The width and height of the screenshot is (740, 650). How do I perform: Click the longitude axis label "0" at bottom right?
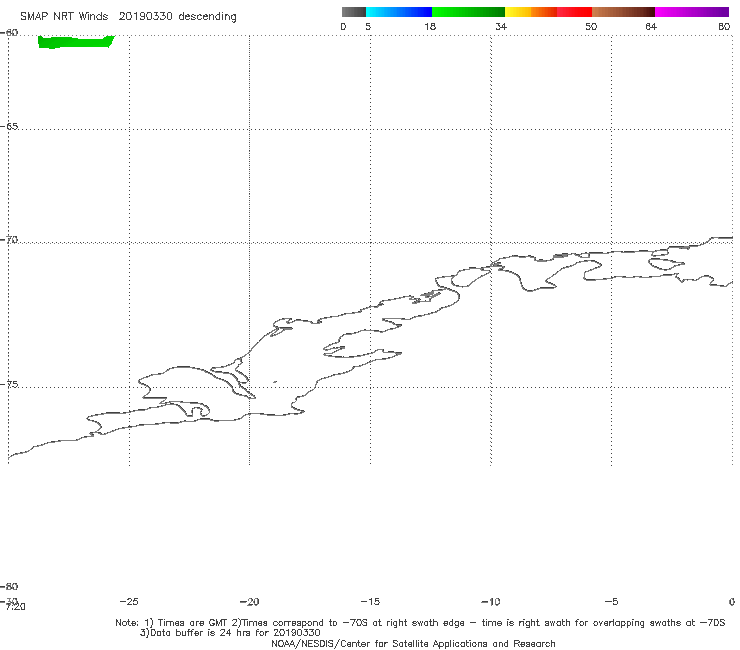[x=732, y=602]
